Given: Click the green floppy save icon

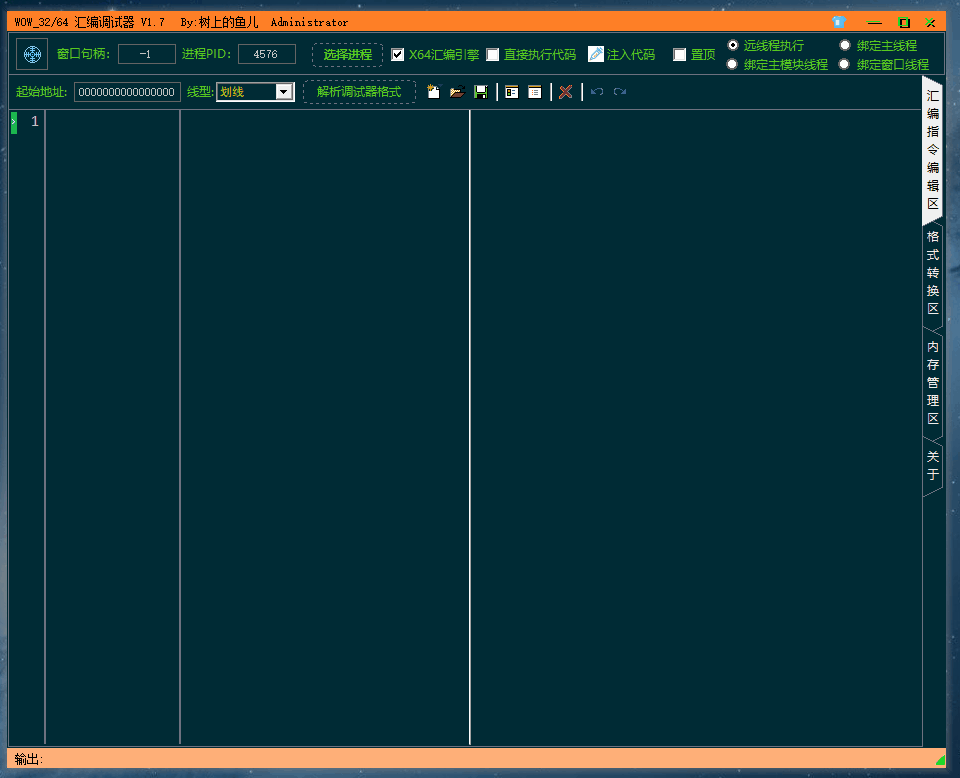Looking at the screenshot, I should pos(481,92).
